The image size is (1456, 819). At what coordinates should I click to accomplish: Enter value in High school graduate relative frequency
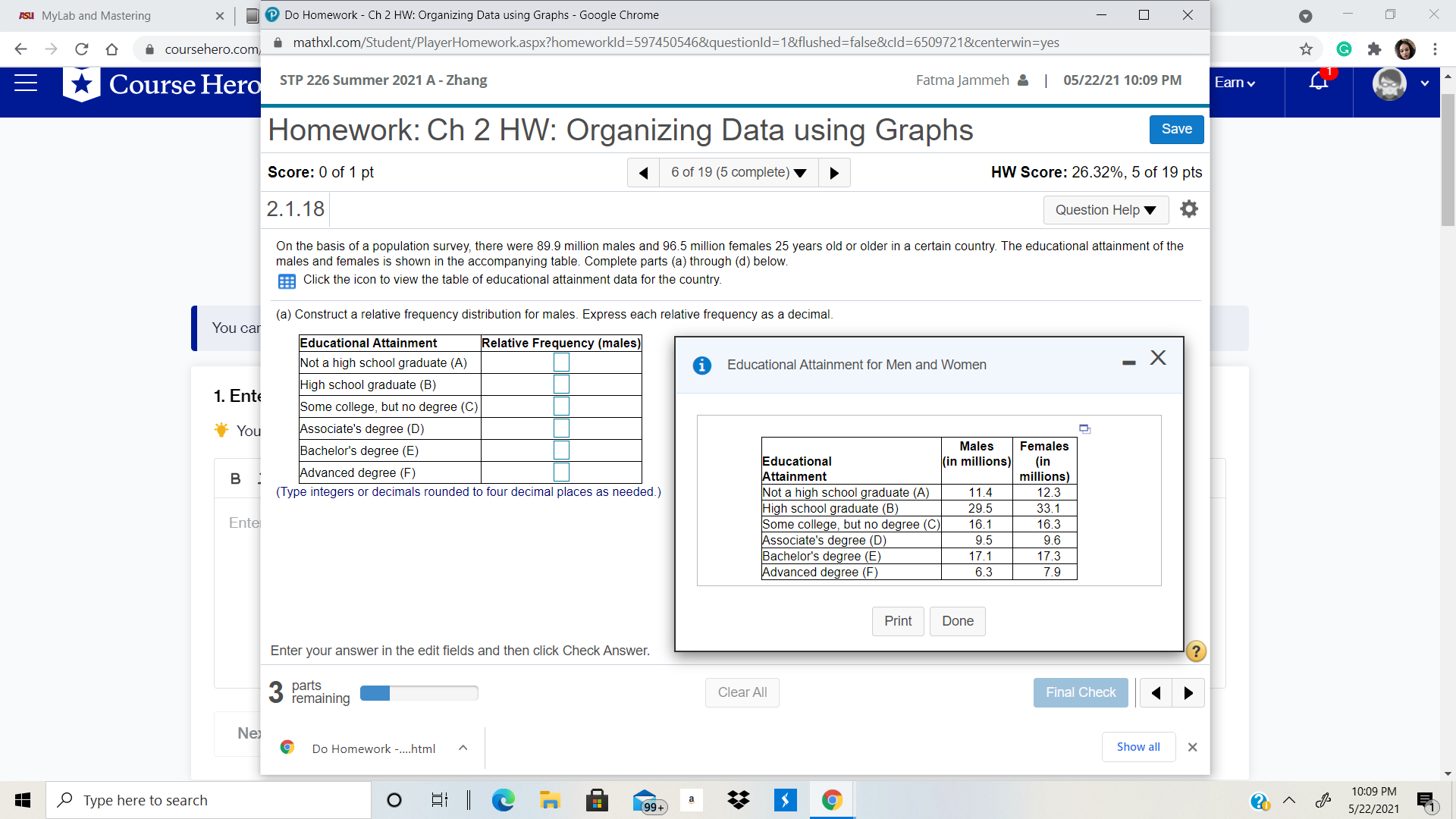pyautogui.click(x=562, y=384)
